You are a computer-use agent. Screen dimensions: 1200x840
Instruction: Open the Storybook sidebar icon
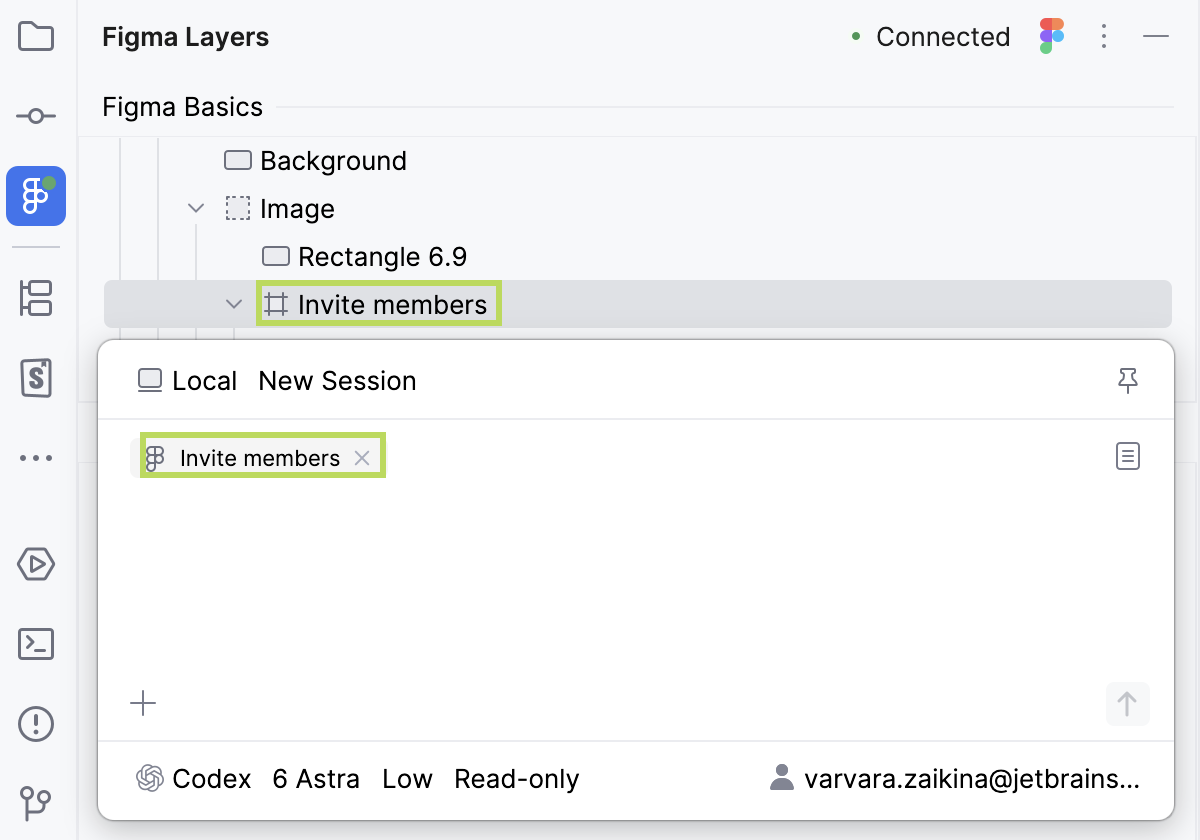[x=36, y=377]
